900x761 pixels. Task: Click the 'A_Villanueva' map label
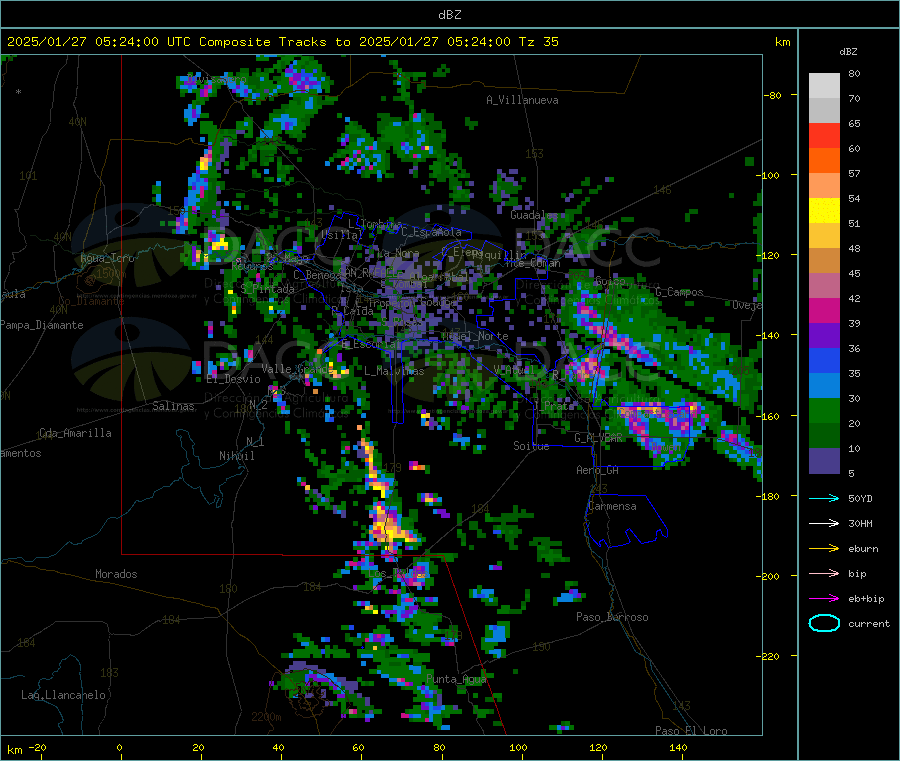tap(522, 100)
